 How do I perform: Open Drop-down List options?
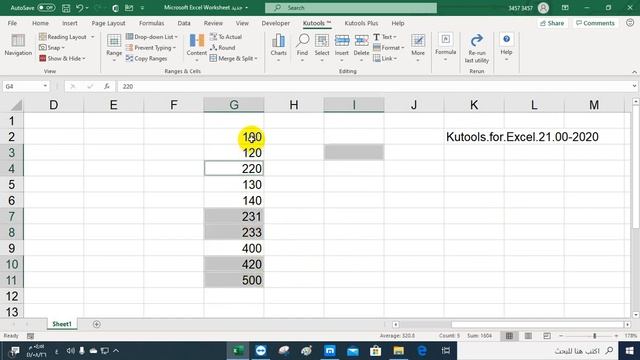click(x=152, y=37)
